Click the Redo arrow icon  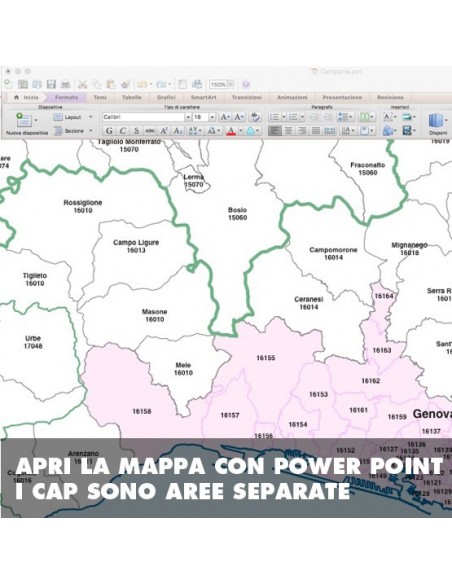point(161,84)
